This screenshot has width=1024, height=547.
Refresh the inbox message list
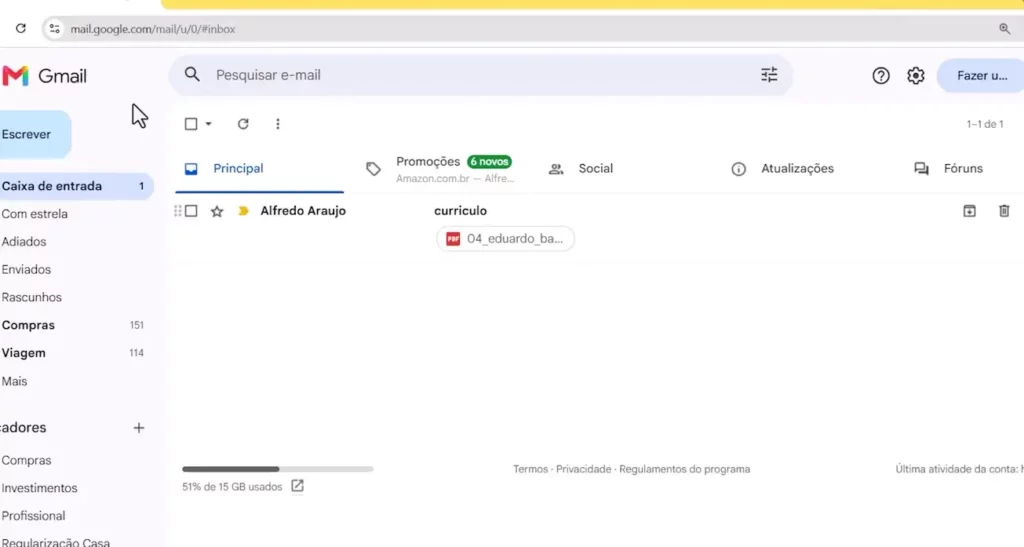(243, 123)
